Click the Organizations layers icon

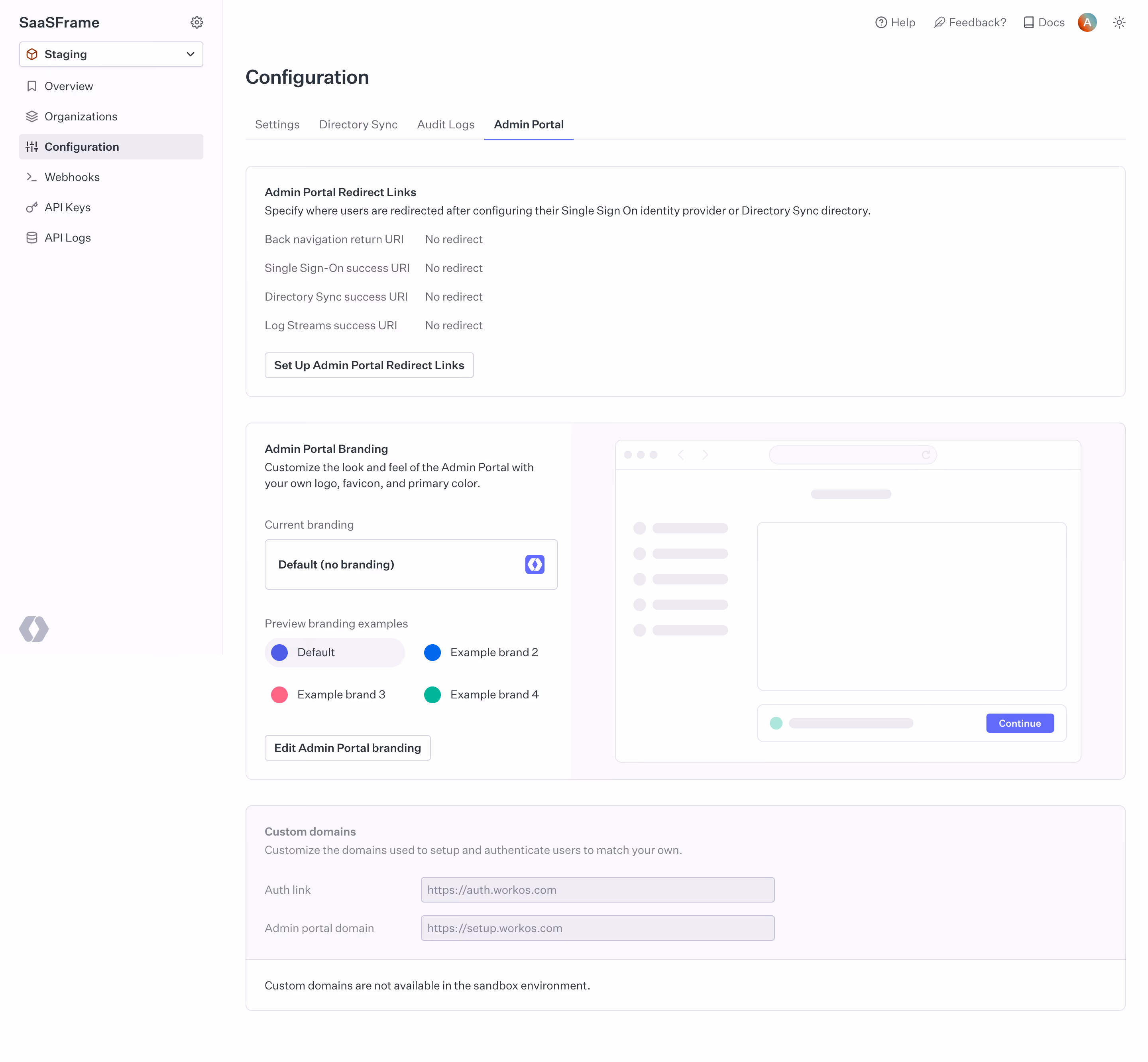tap(32, 117)
